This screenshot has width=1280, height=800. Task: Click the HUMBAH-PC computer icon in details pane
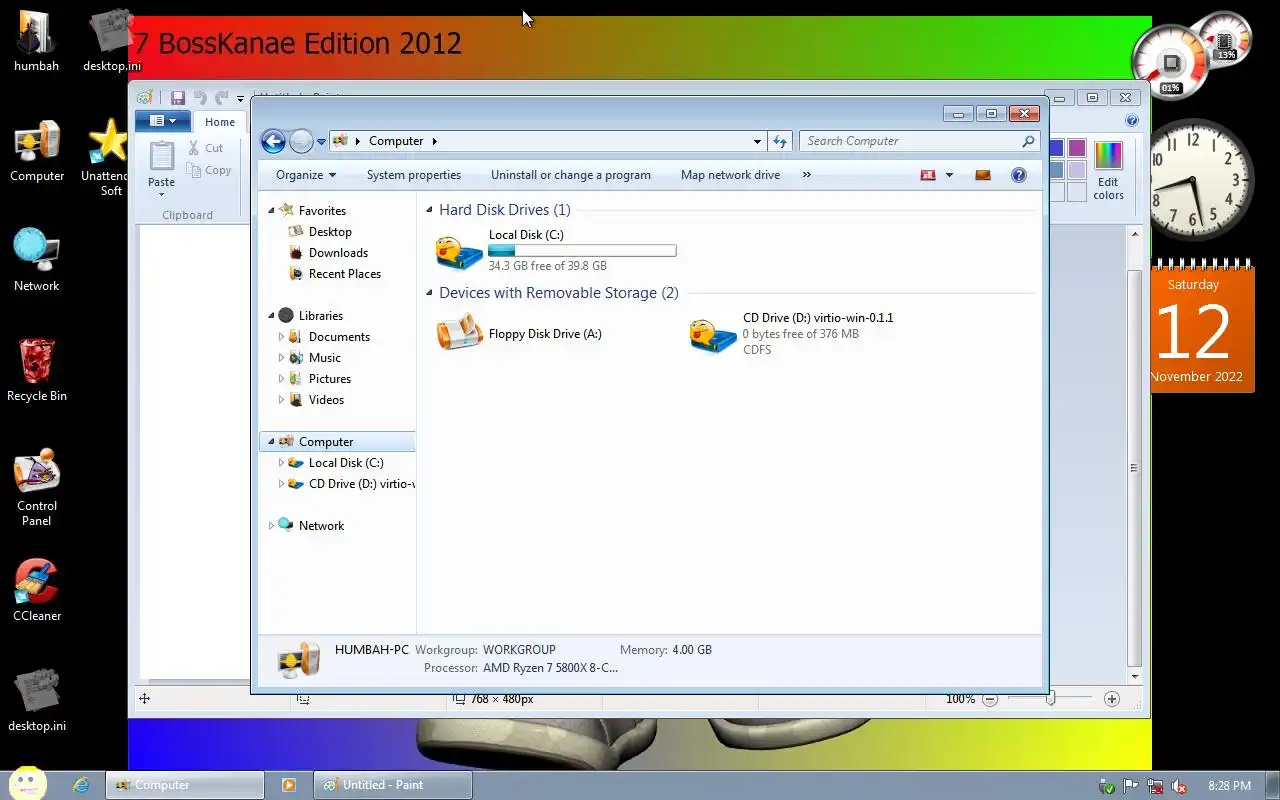click(x=299, y=660)
